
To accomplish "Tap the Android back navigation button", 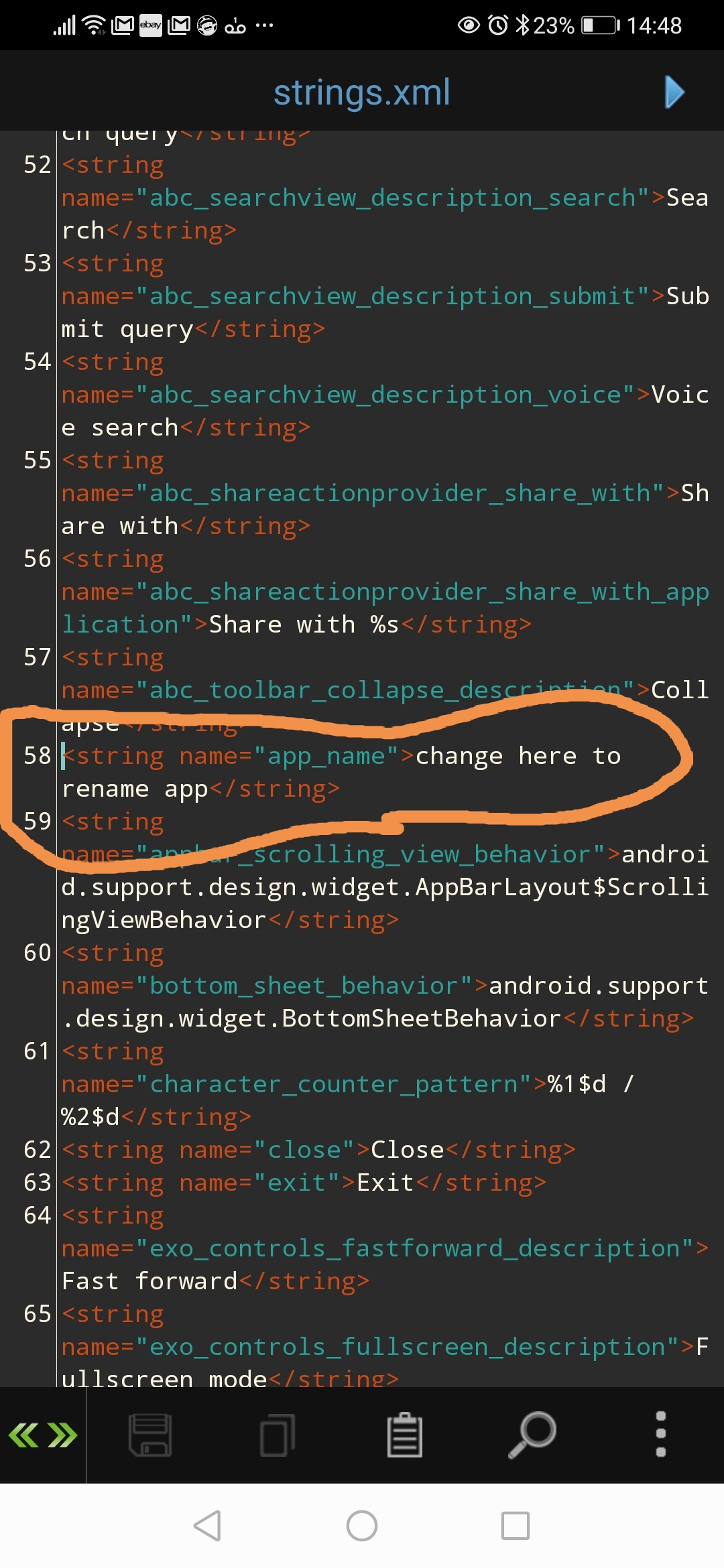I will 207,1526.
